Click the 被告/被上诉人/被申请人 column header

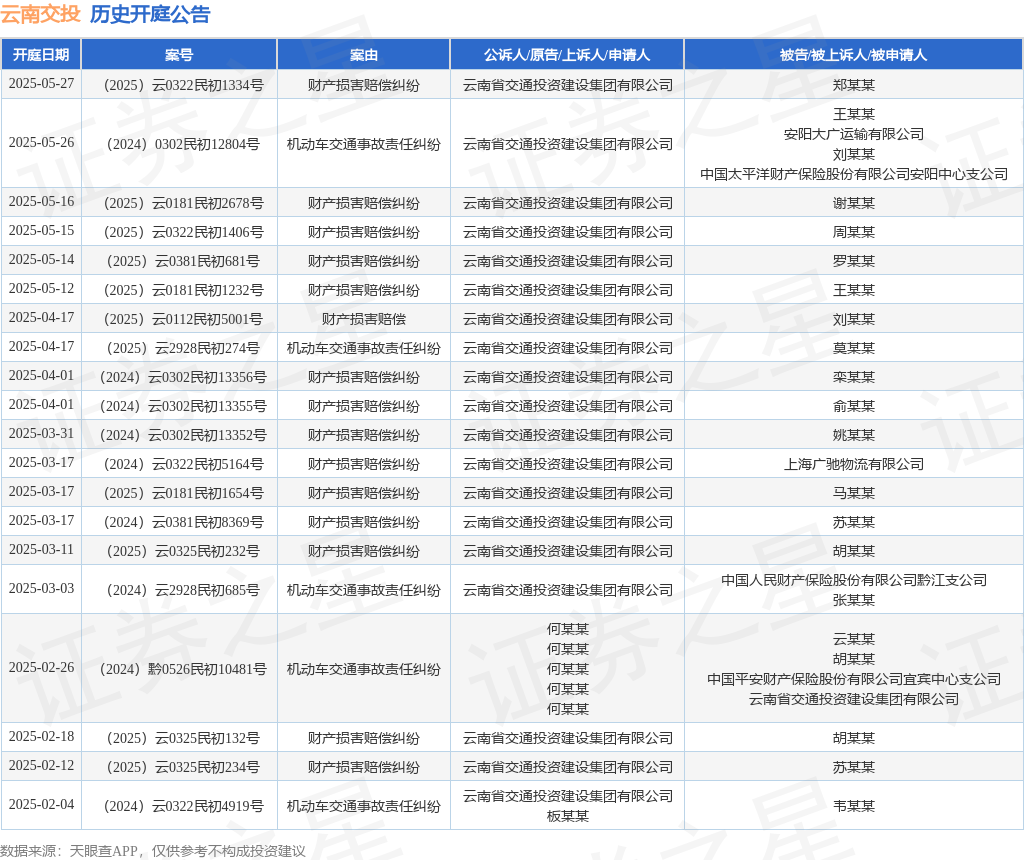pyautogui.click(x=853, y=55)
